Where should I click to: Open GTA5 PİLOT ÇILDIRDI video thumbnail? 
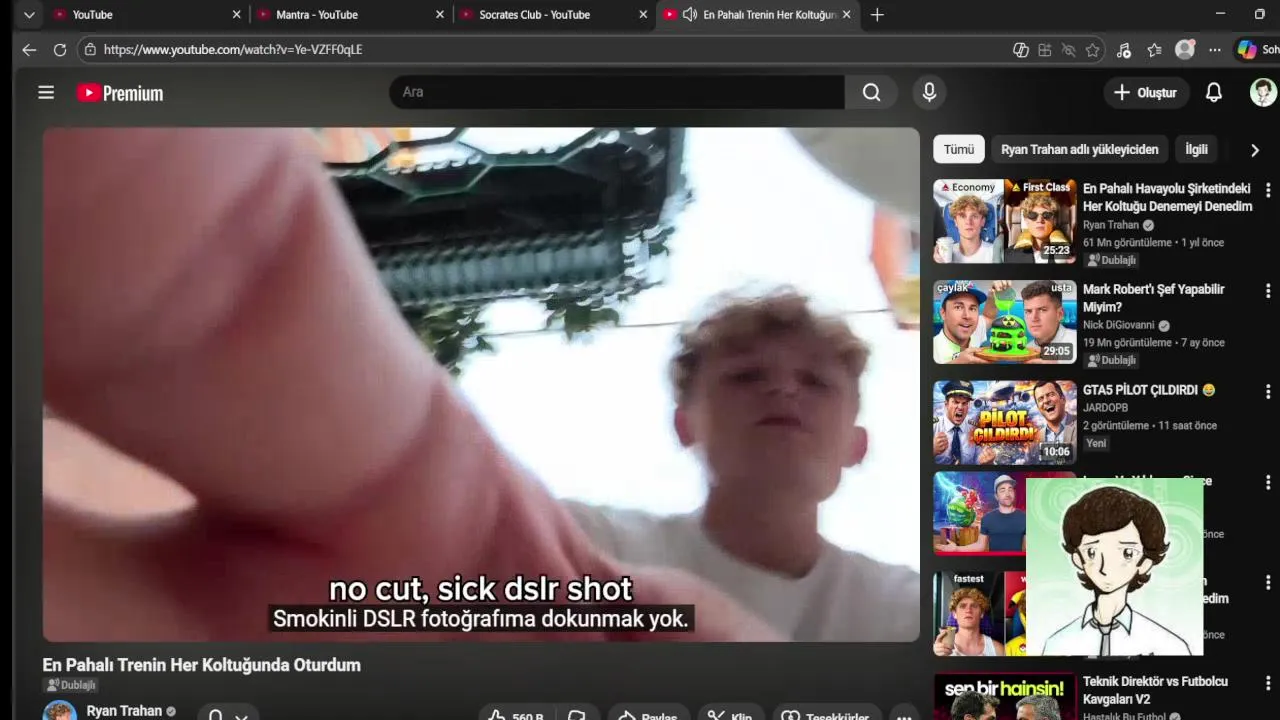coord(1005,422)
